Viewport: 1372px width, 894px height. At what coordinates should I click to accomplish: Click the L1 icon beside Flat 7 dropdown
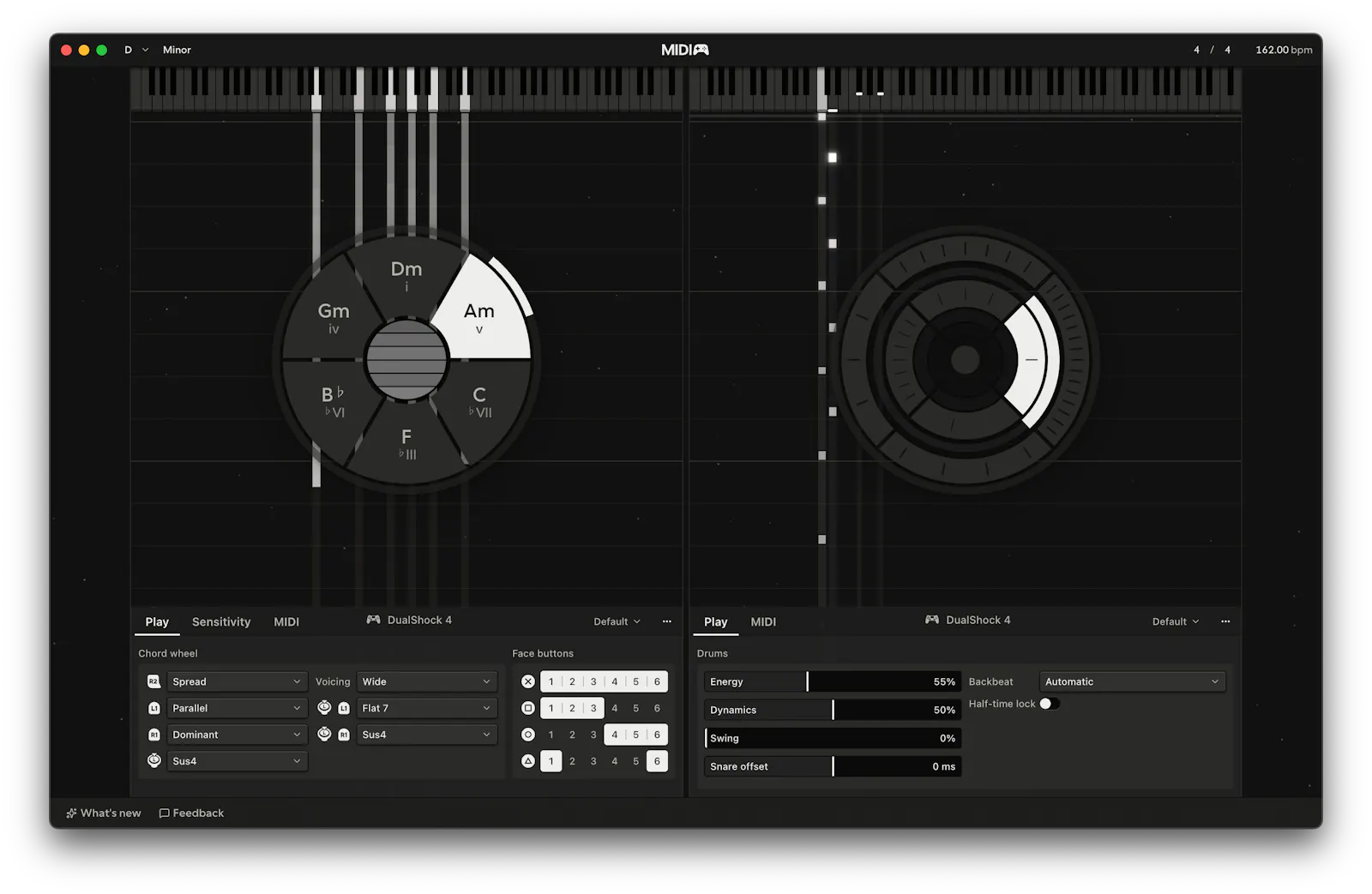(x=344, y=708)
